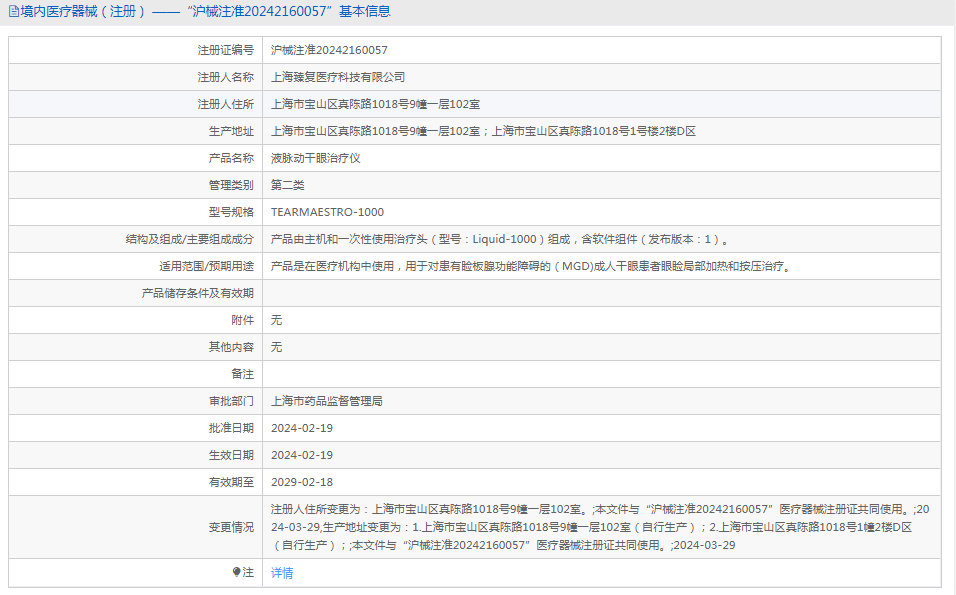Select registrant name 上海臻复医疗科技有限公司
This screenshot has width=956, height=595.
coord(338,77)
